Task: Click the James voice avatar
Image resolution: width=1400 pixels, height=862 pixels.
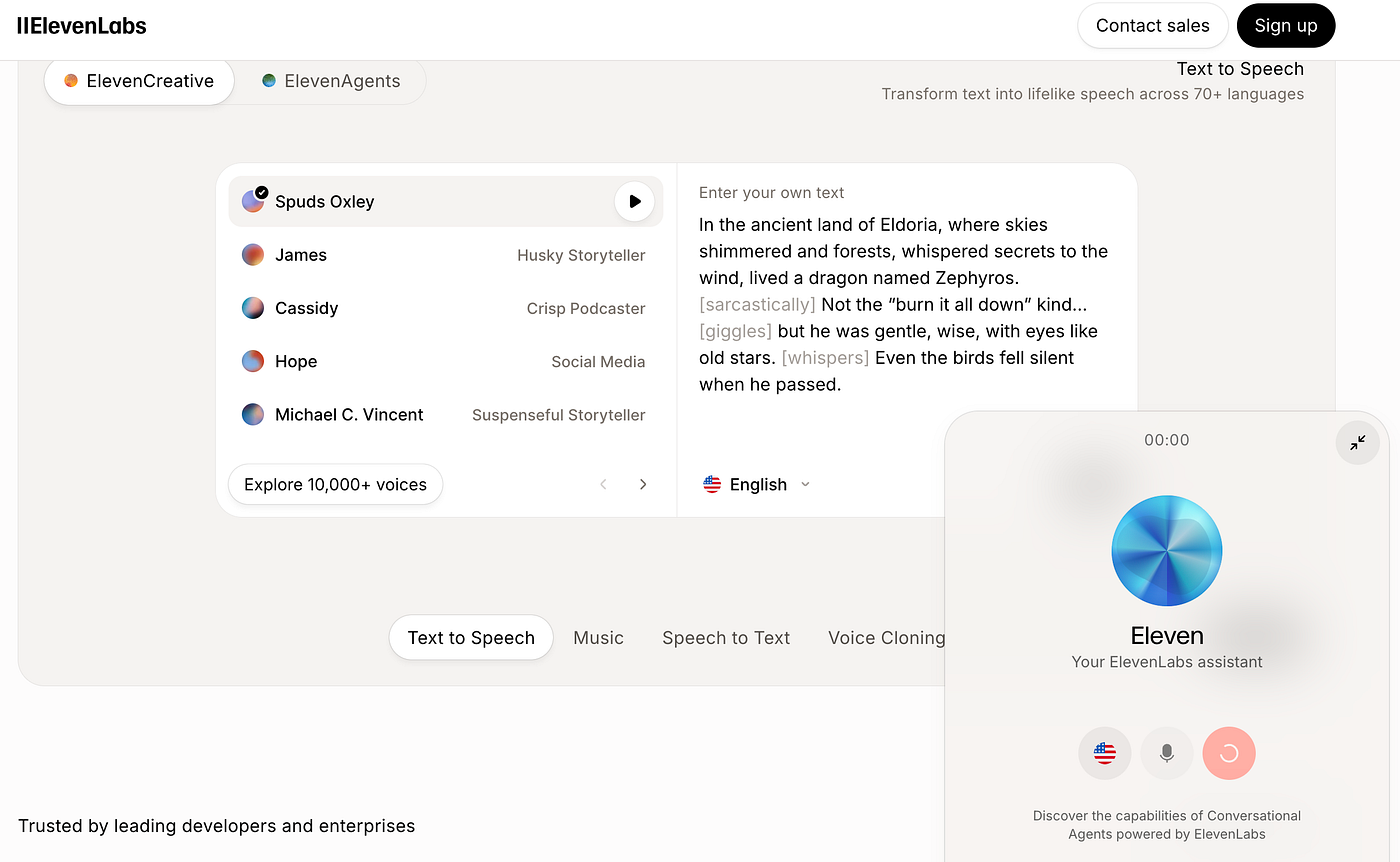Action: tap(253, 255)
